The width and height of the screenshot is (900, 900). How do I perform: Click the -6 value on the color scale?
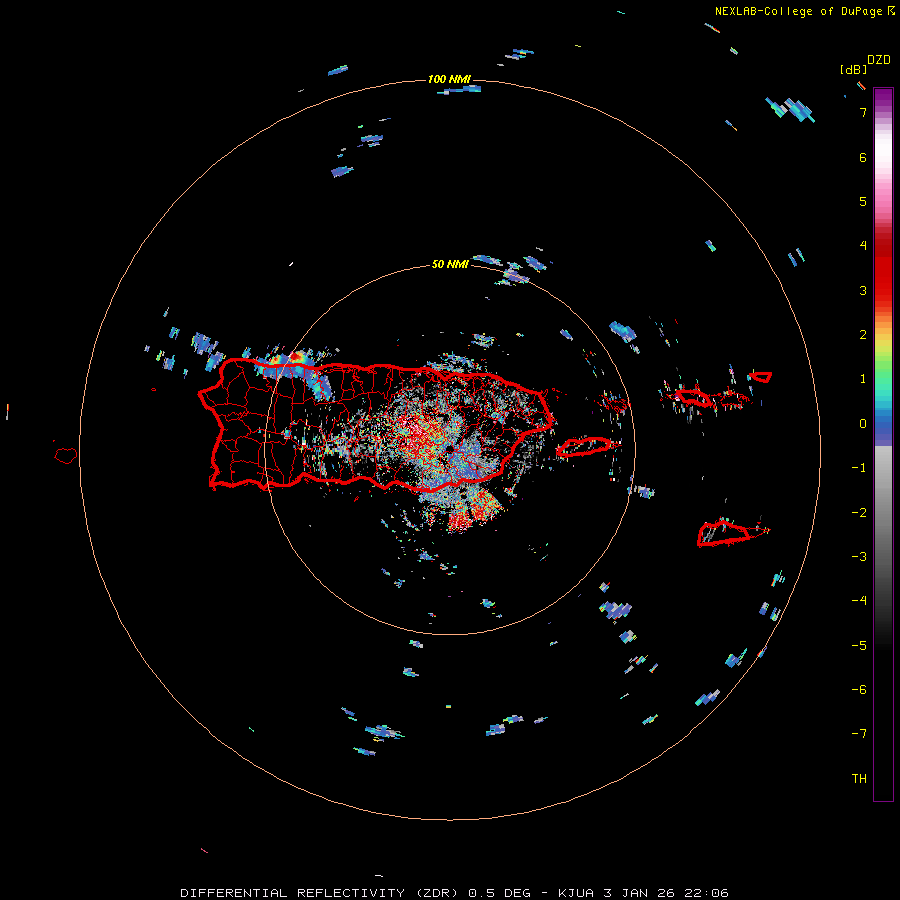(x=859, y=690)
